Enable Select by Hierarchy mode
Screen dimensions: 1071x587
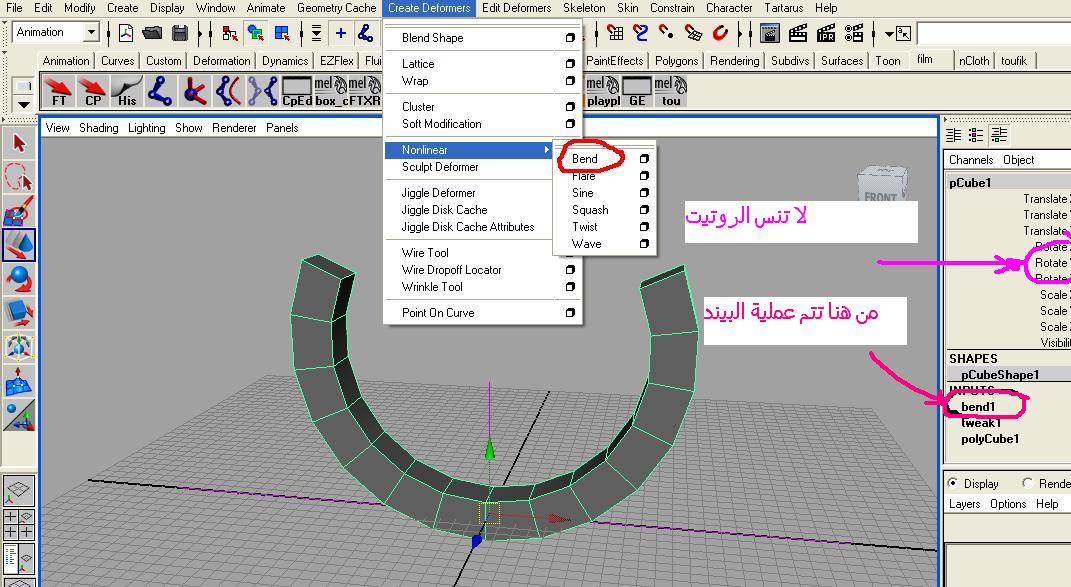pyautogui.click(x=230, y=33)
